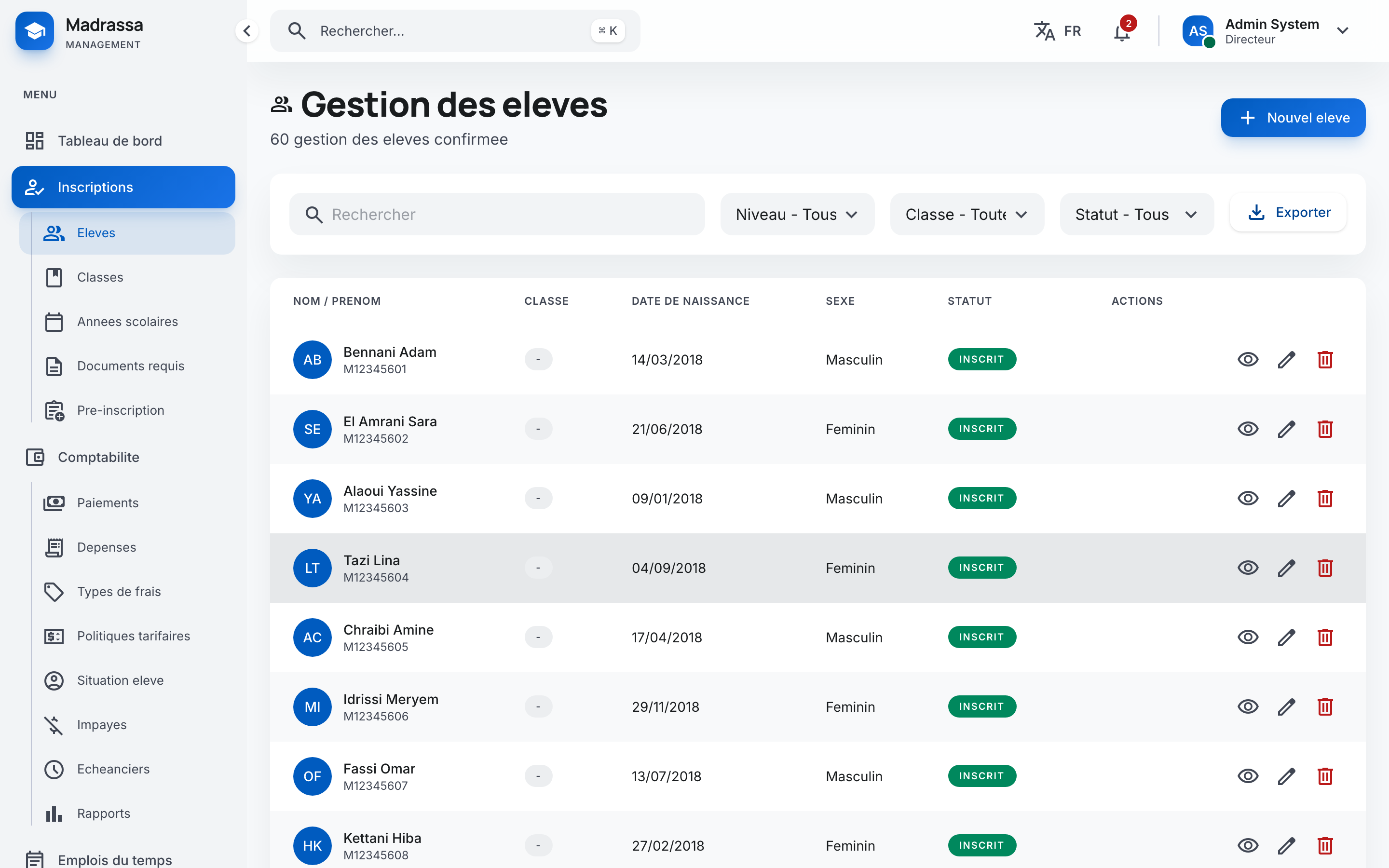Edit El Amrani Sara with pencil icon
The width and height of the screenshot is (1389, 868).
coord(1286,429)
